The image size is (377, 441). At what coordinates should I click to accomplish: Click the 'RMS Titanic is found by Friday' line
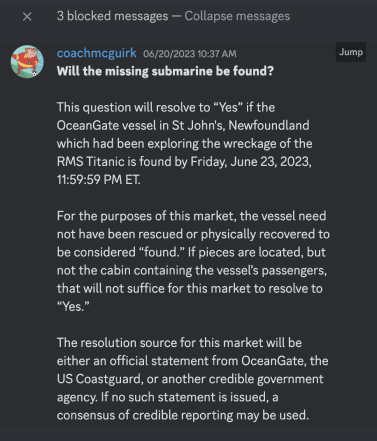tap(184, 162)
